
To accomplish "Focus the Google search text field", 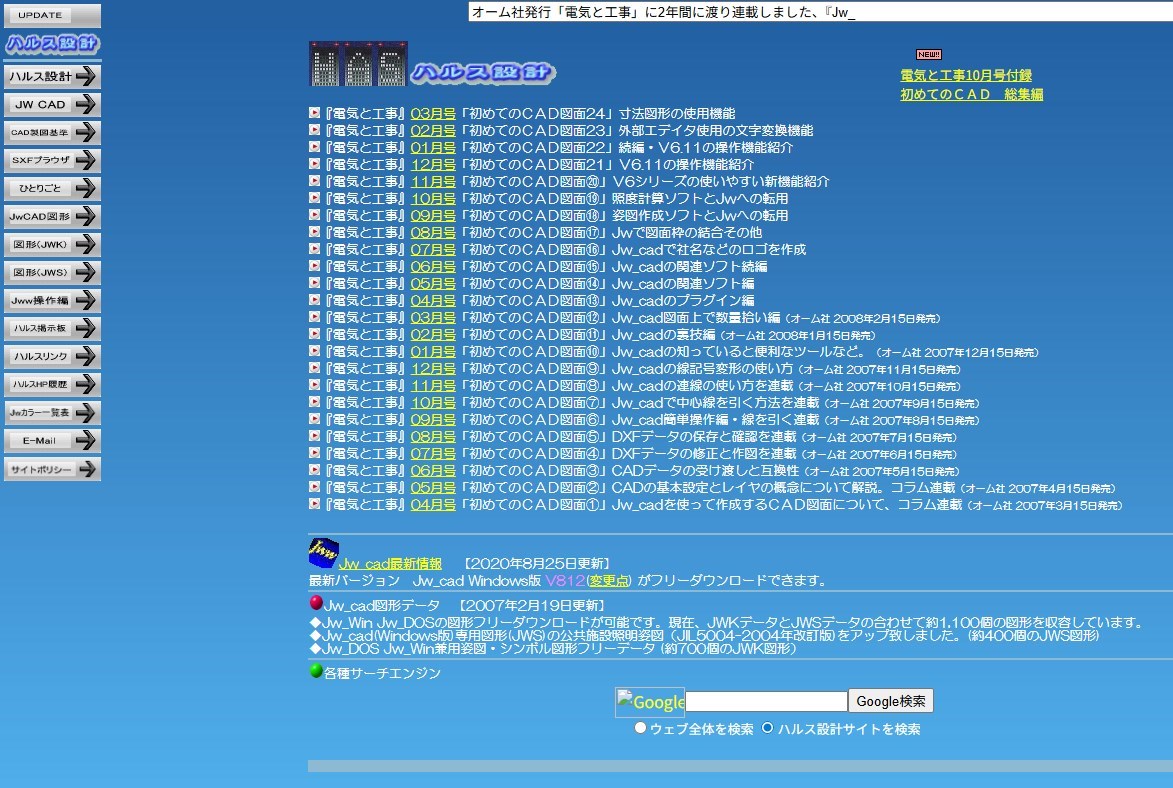I will click(766, 701).
